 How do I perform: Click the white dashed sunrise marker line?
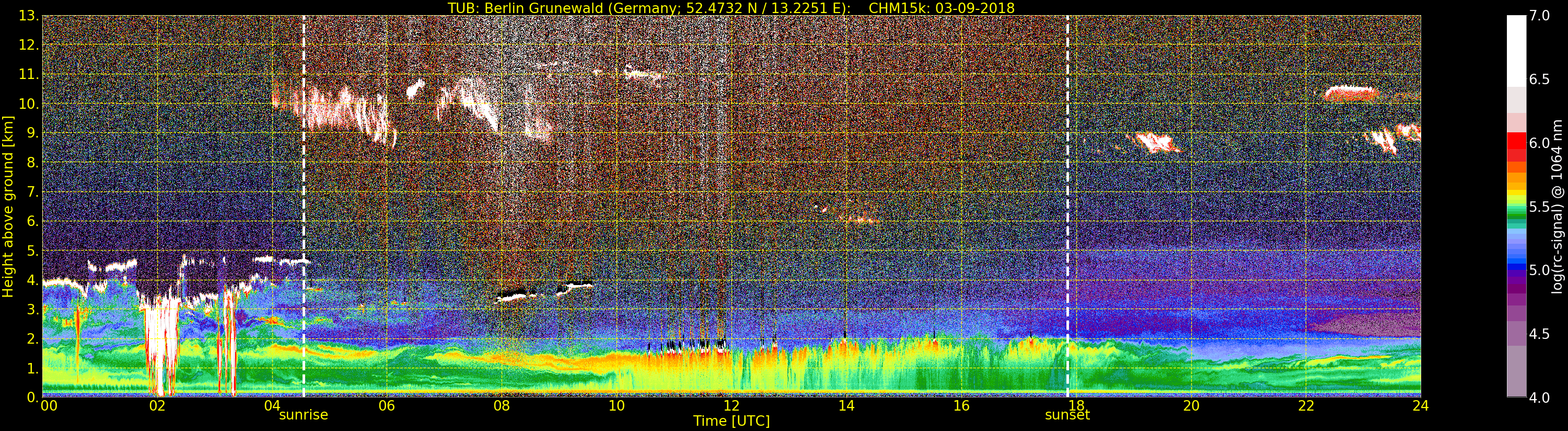point(303,206)
